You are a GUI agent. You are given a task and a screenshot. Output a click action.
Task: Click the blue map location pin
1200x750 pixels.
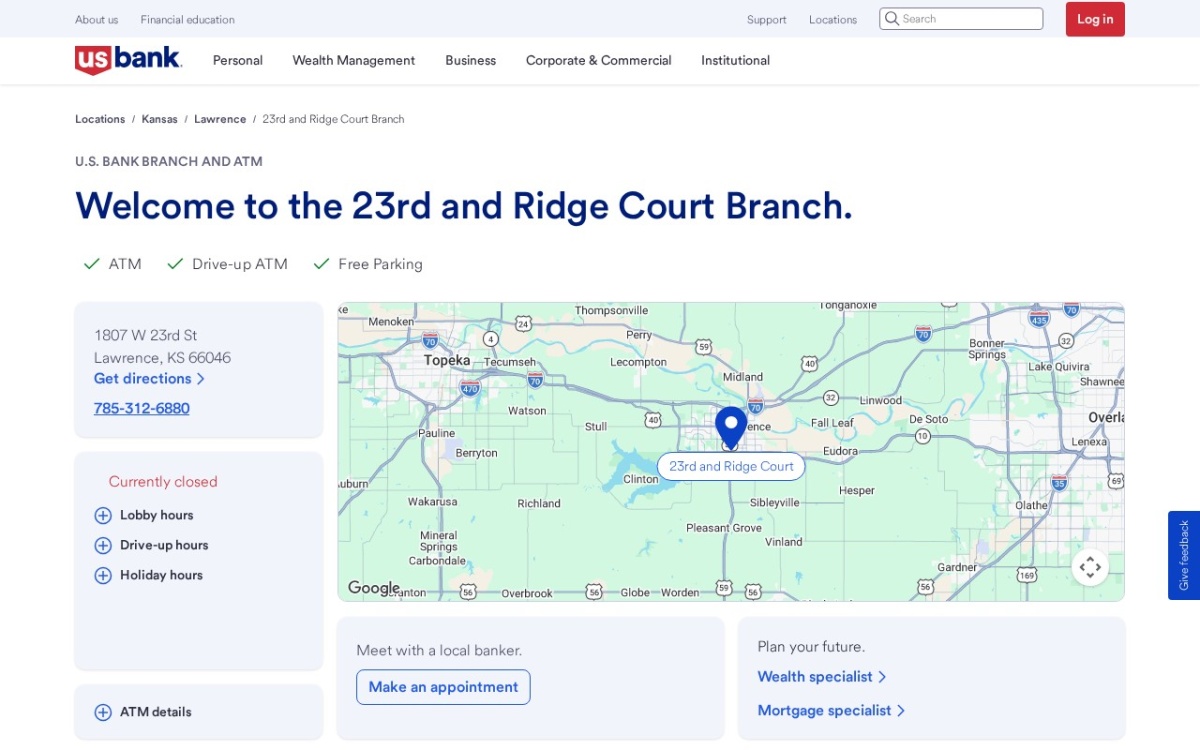click(x=731, y=428)
